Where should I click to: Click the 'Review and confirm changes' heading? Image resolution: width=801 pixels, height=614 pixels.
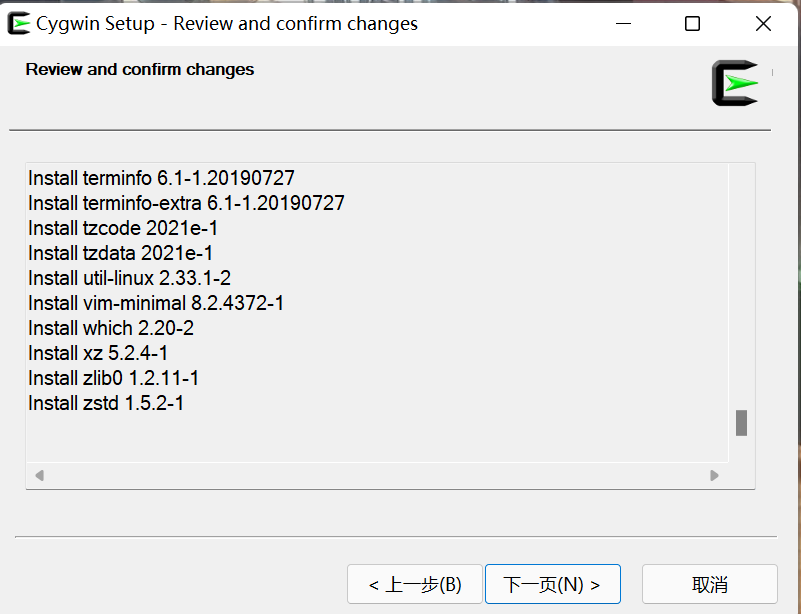[139, 69]
